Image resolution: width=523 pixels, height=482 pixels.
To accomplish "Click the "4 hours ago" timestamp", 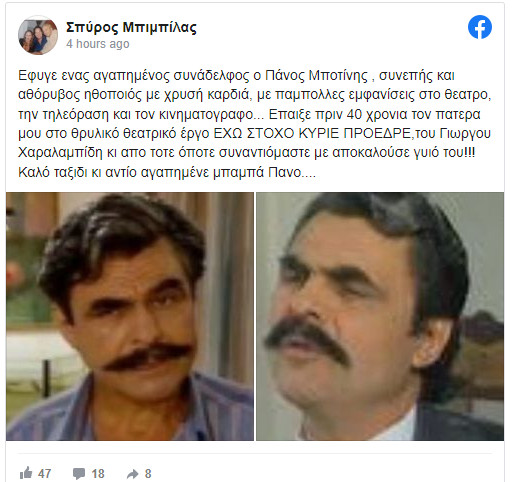I will (97, 44).
